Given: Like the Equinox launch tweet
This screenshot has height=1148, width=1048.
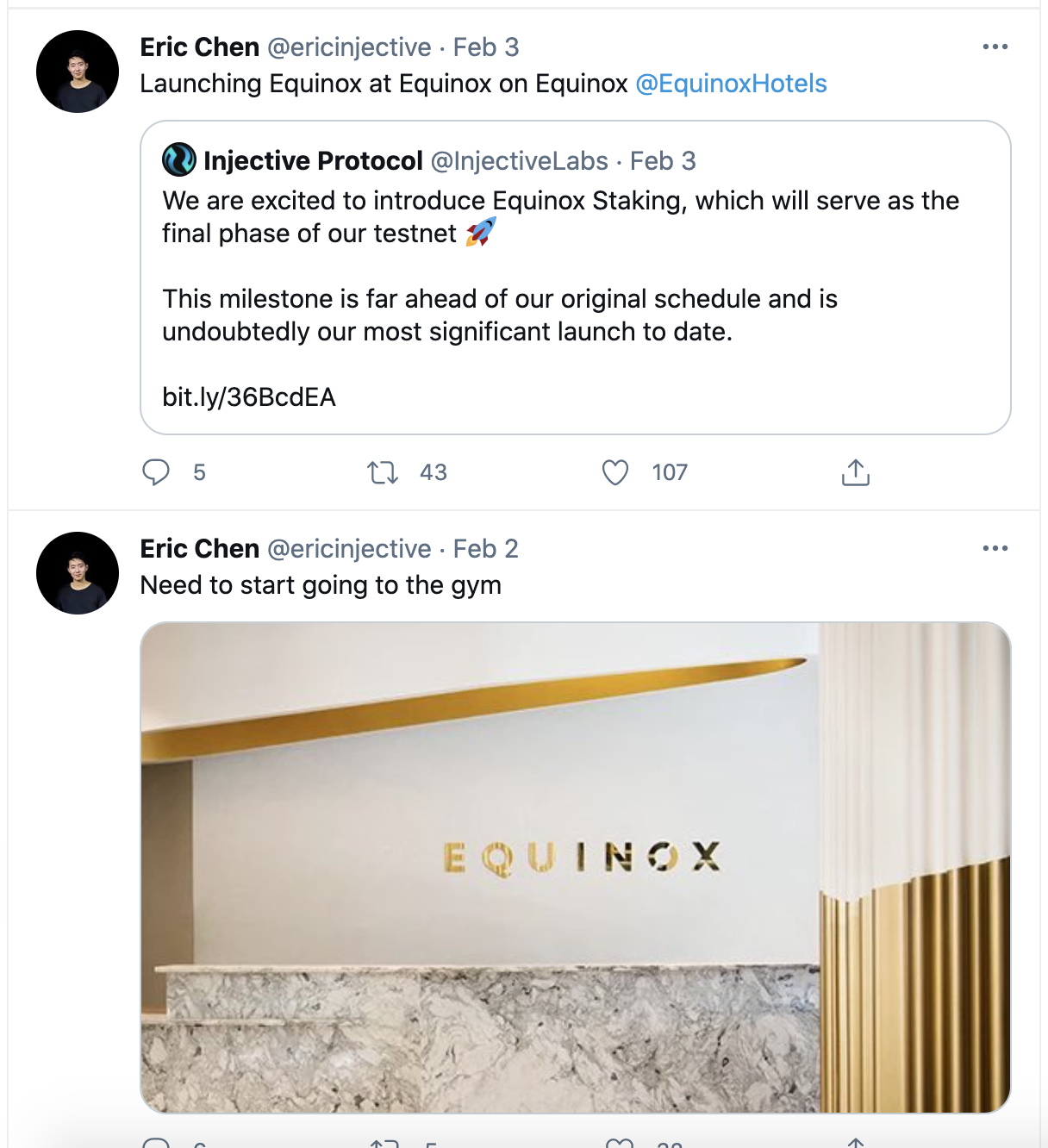Looking at the screenshot, I should (x=614, y=471).
